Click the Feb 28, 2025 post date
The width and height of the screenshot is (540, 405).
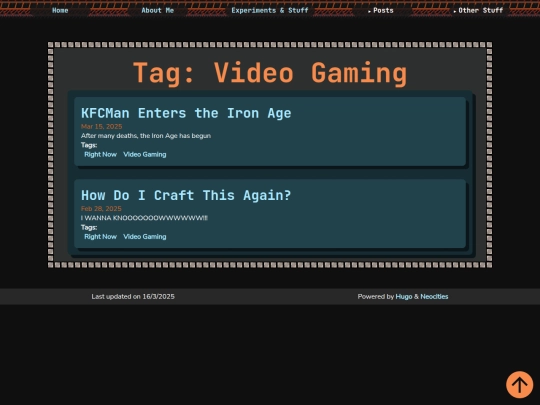click(x=101, y=209)
